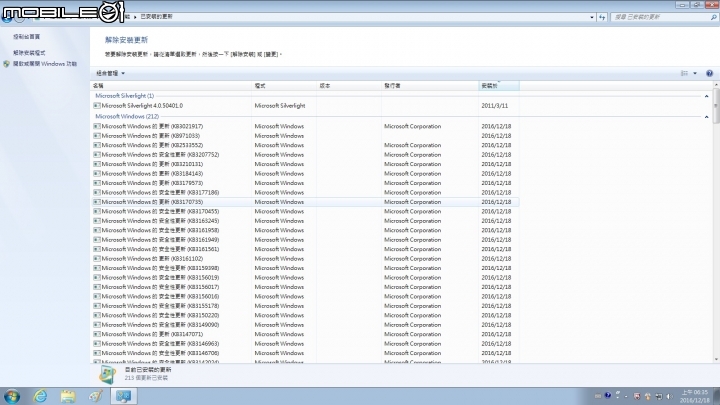Select security update row KB3156019
This screenshot has width=720, height=405.
pyautogui.click(x=305, y=277)
